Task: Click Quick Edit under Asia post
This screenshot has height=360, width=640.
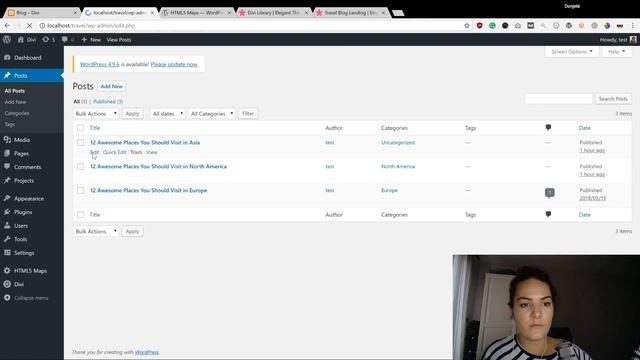Action: pyautogui.click(x=114, y=152)
